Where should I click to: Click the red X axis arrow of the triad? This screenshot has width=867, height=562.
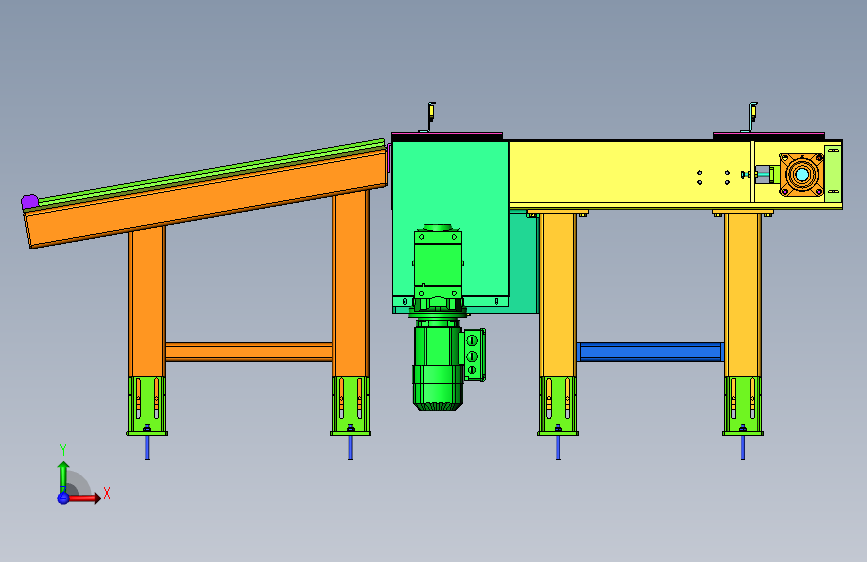84,498
